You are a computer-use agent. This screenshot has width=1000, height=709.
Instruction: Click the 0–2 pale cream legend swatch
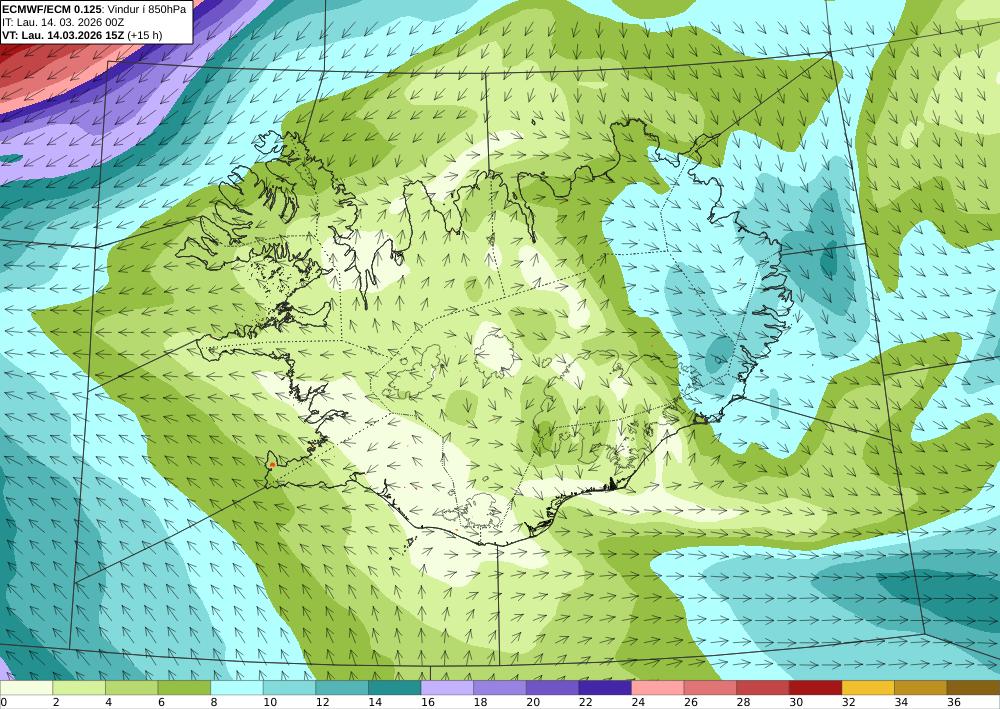[x=26, y=688]
